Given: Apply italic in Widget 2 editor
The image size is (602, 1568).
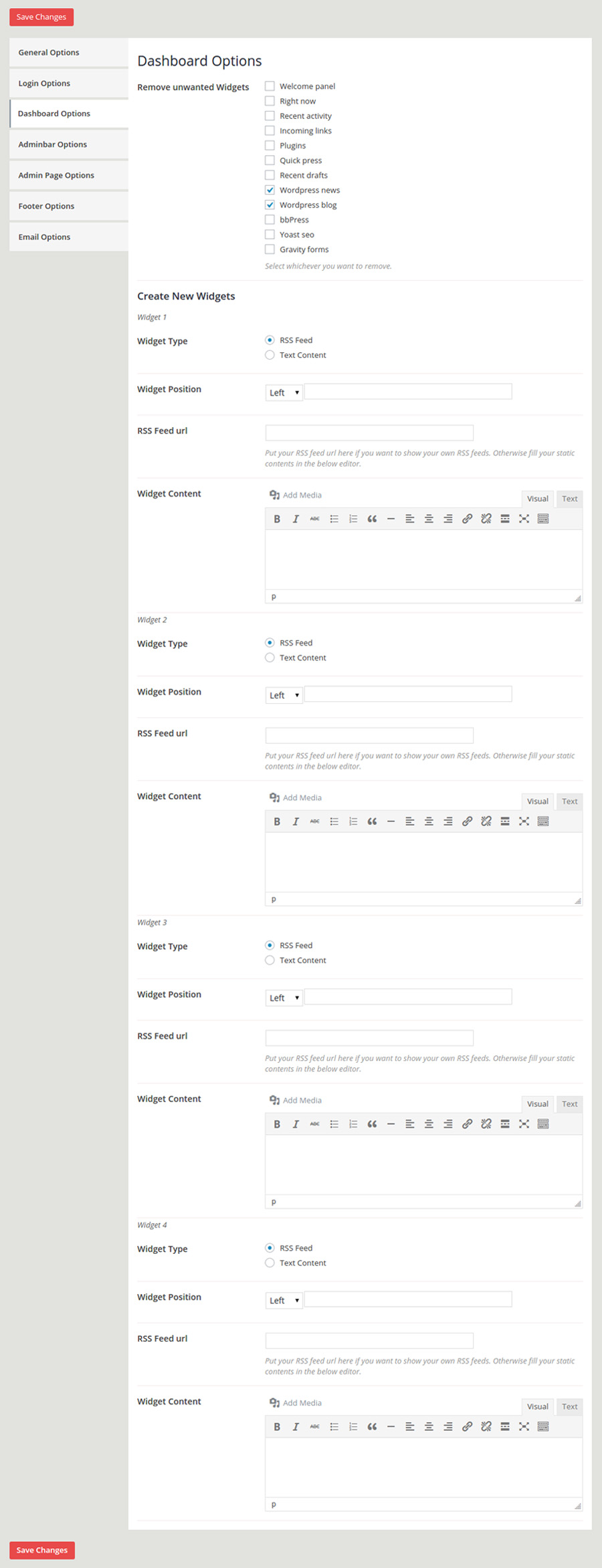Looking at the screenshot, I should click(296, 821).
